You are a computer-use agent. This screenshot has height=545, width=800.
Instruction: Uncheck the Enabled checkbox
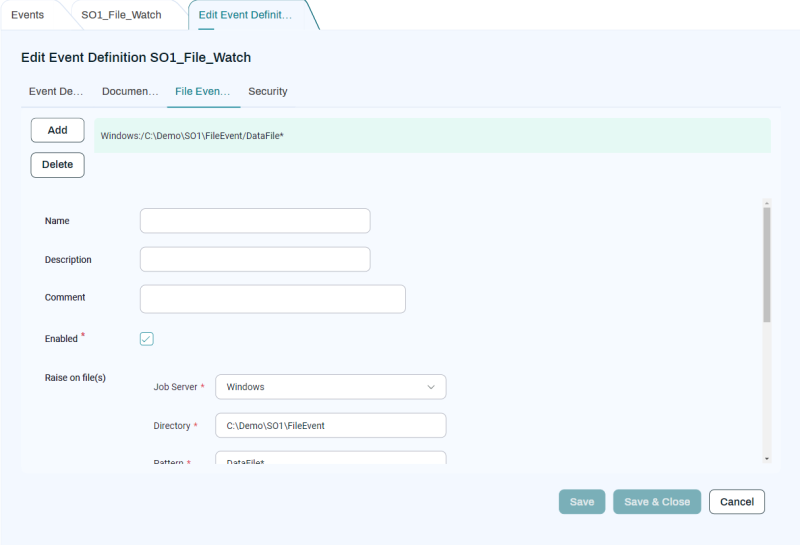pos(147,339)
